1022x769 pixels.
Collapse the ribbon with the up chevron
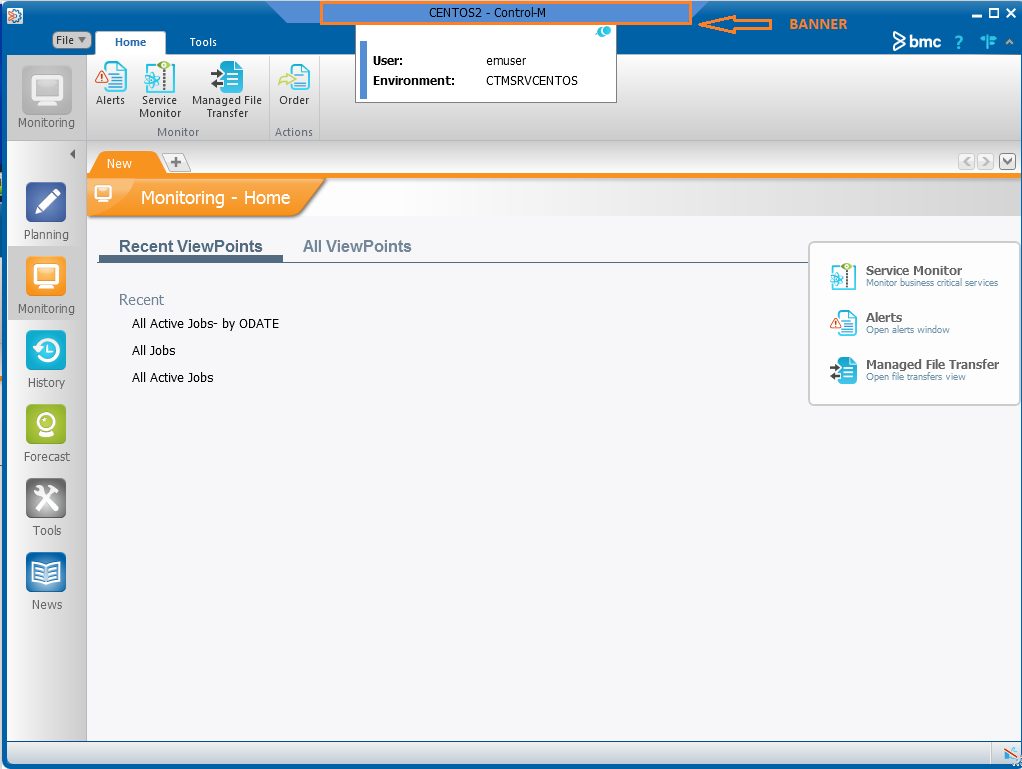(1010, 42)
